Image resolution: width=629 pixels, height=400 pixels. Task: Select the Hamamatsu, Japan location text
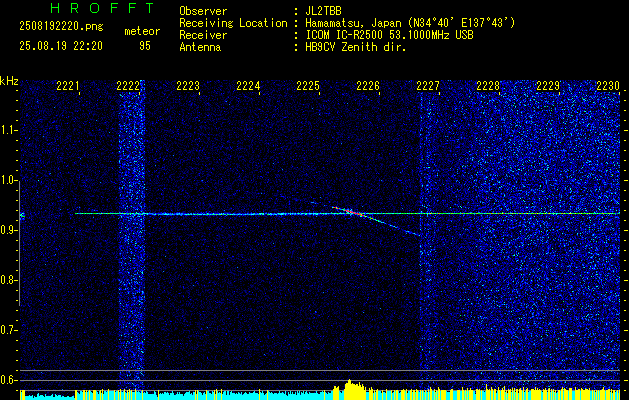point(410,23)
